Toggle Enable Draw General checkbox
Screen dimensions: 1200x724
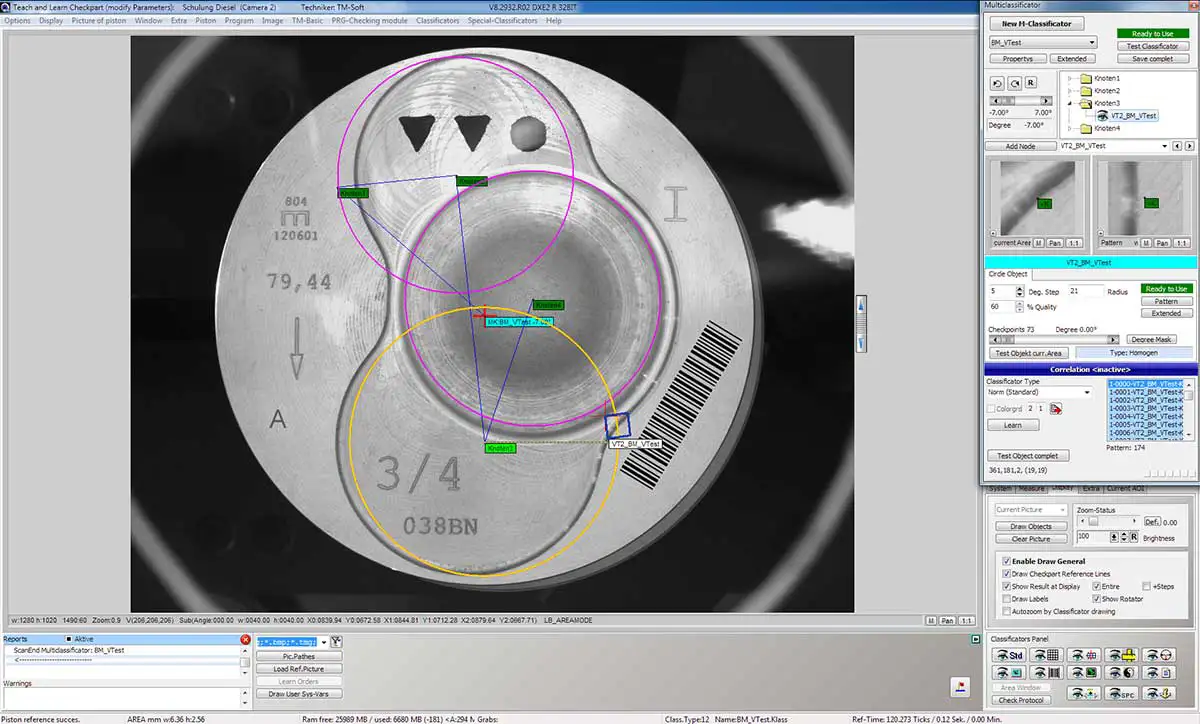pos(1006,562)
